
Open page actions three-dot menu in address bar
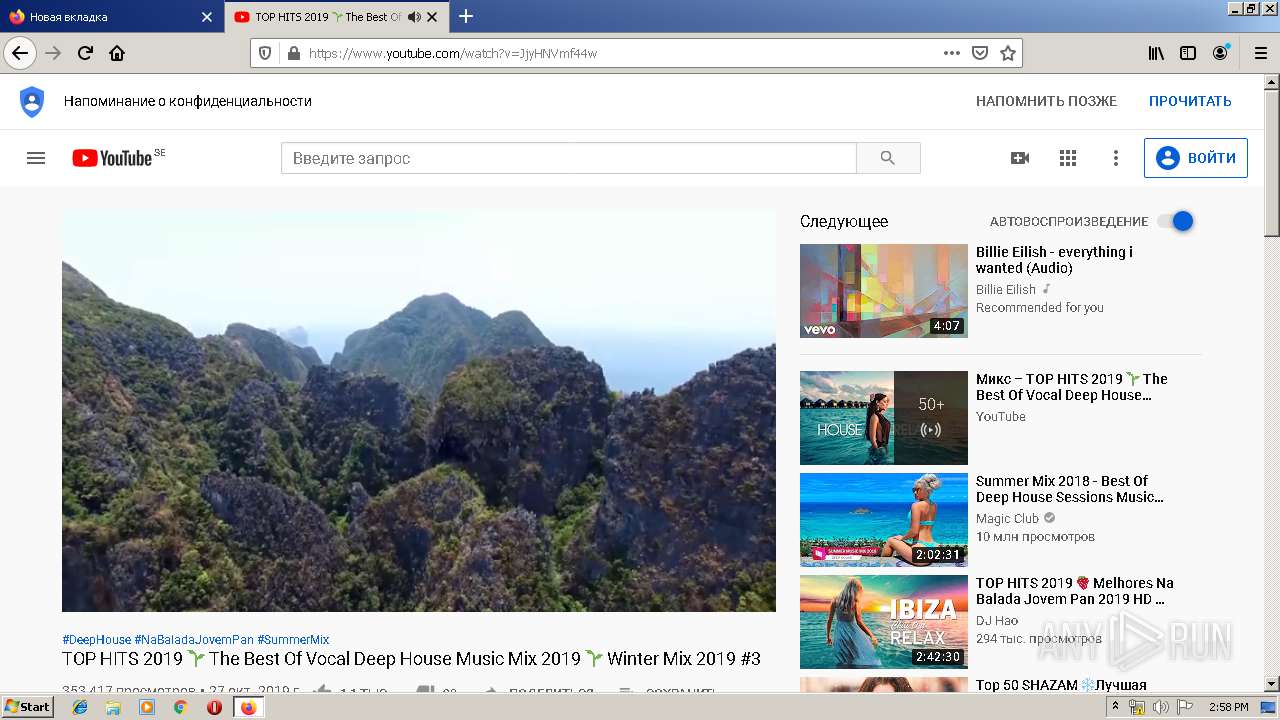pyautogui.click(x=952, y=53)
